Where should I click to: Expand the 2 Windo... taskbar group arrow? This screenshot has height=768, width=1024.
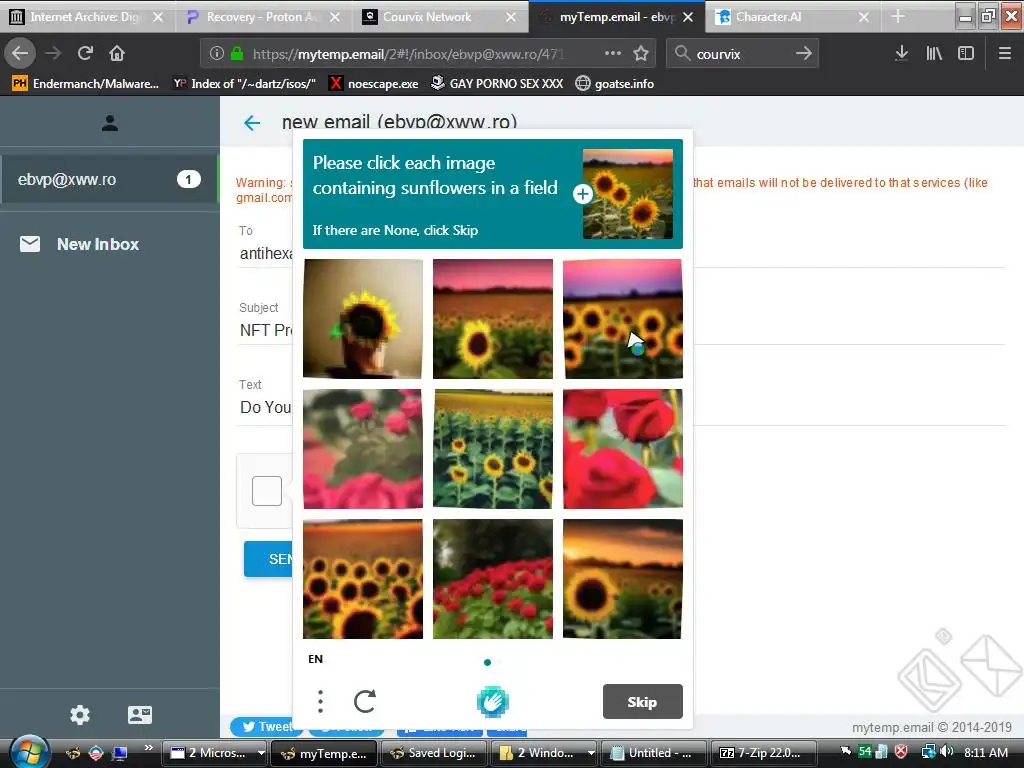pyautogui.click(x=590, y=753)
